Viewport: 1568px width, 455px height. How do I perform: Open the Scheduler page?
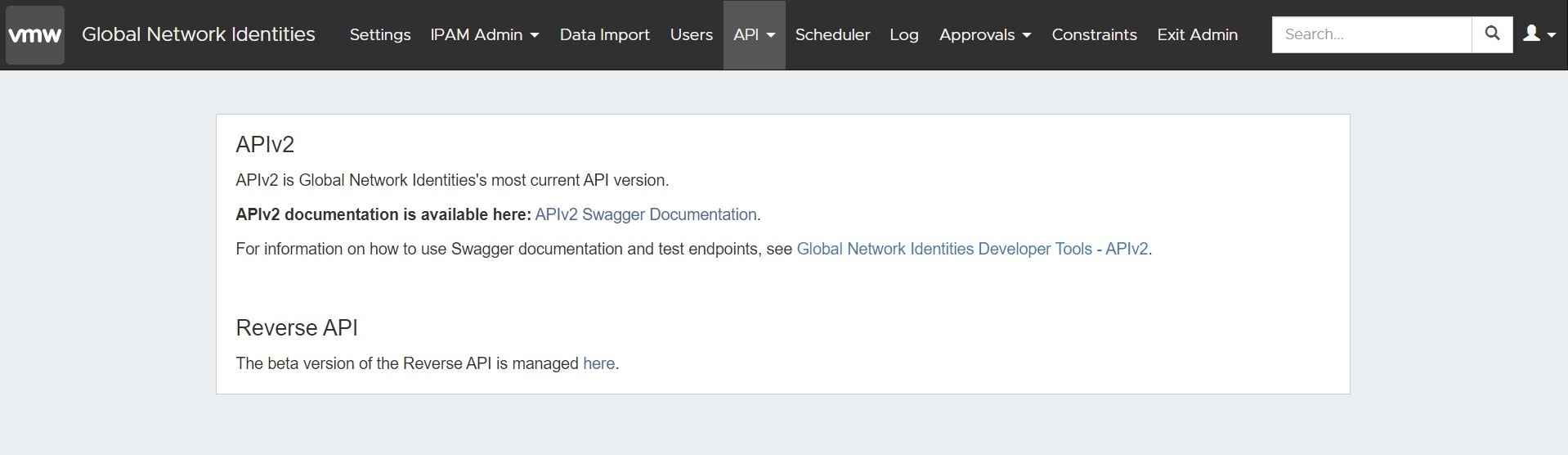coord(832,34)
